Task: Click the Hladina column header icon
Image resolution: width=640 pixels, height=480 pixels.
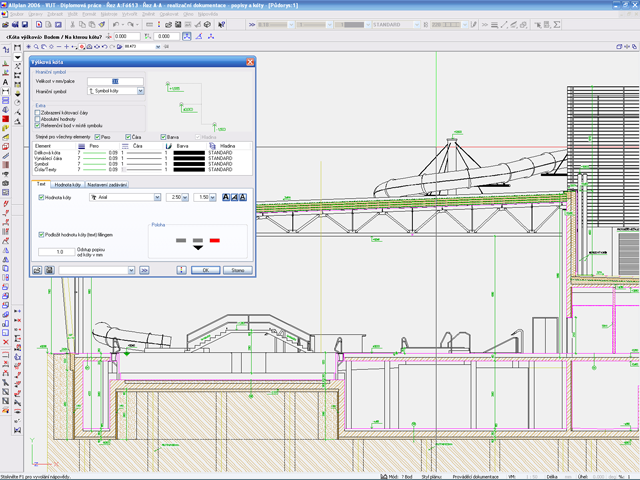Action: pos(212,146)
